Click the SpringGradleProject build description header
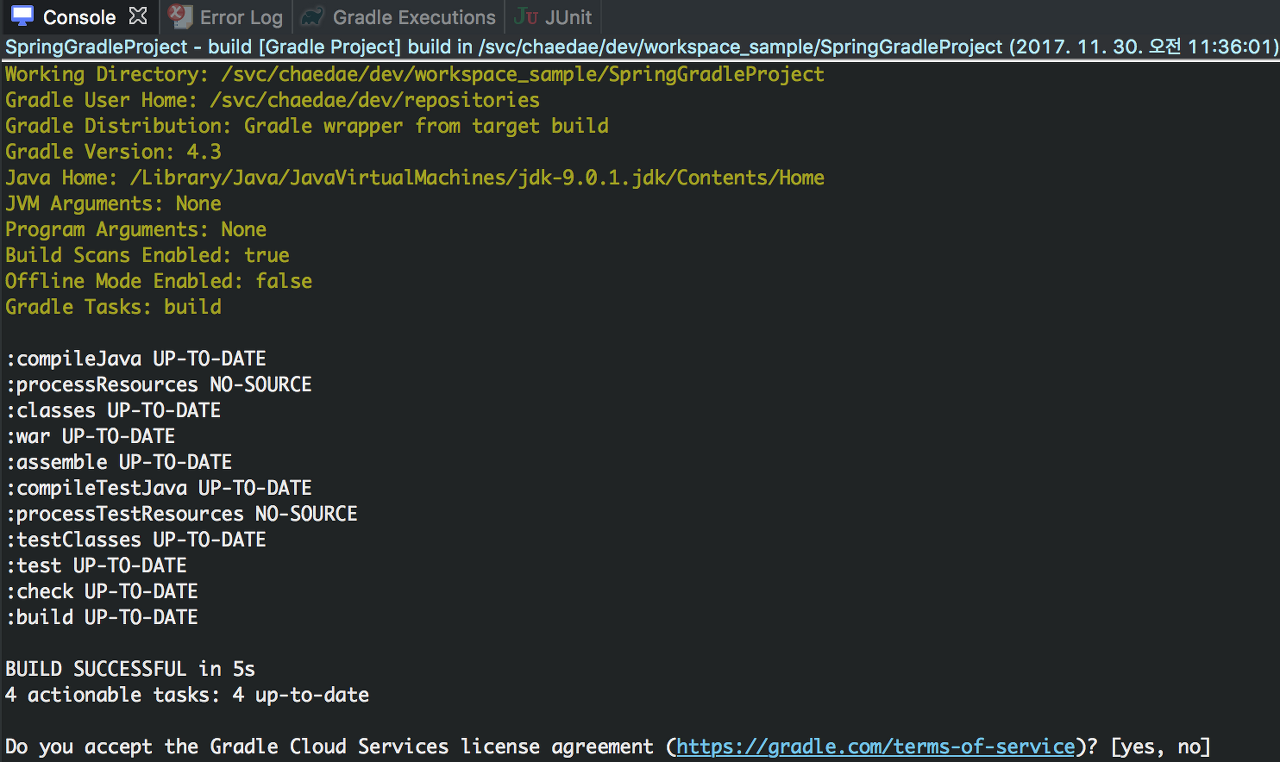This screenshot has width=1280, height=762. click(640, 47)
